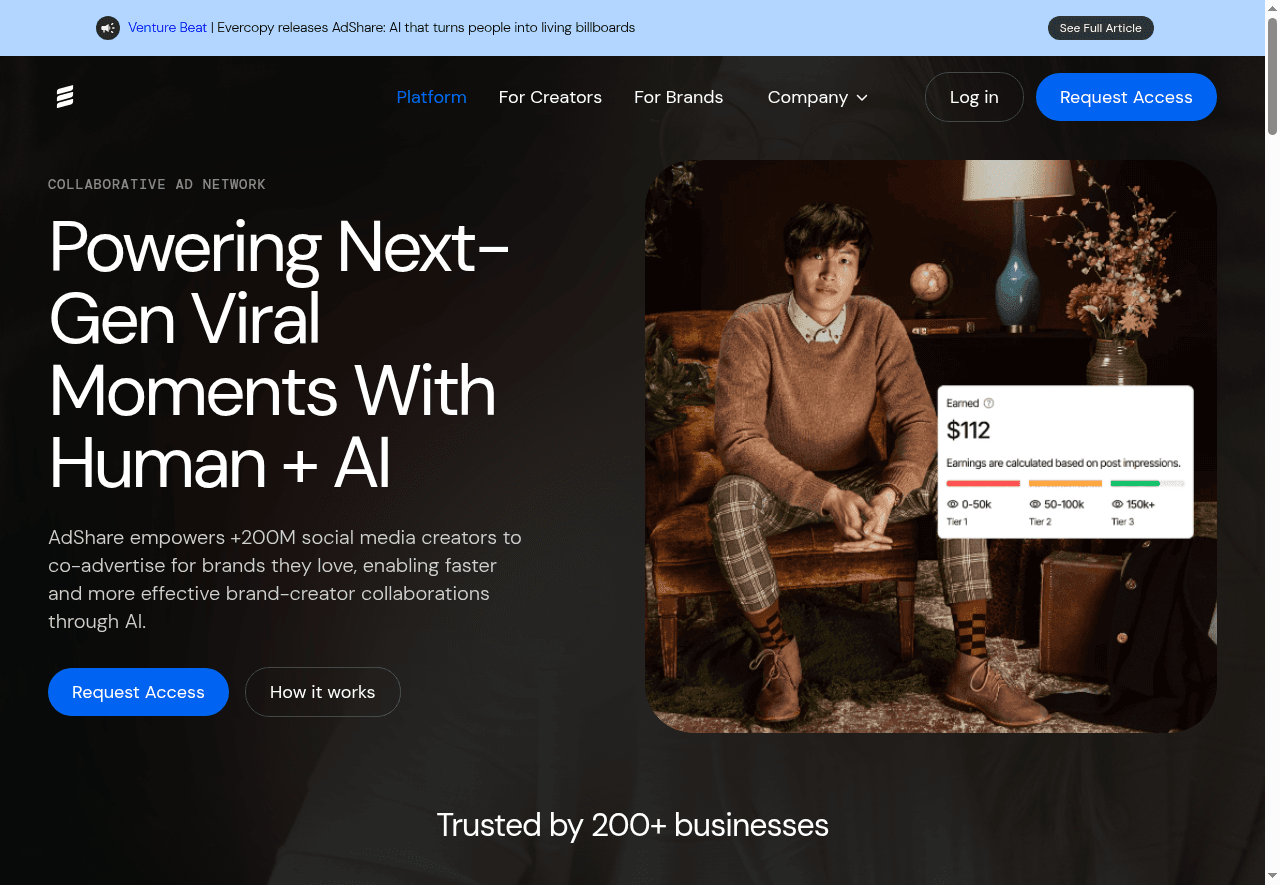Screen dimensions: 1280x885
Task: Click the Evercopy logo in the navbar
Action: point(65,97)
